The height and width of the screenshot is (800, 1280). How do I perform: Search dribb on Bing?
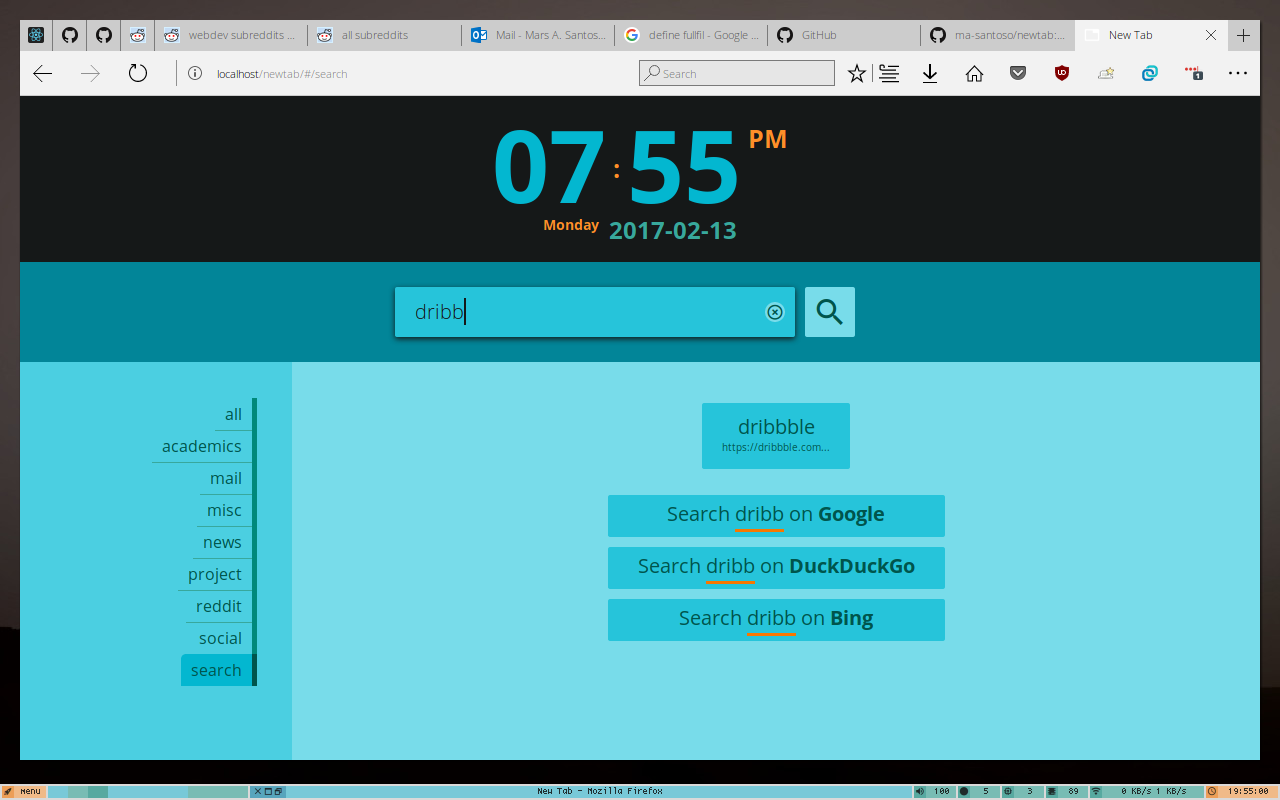click(x=776, y=620)
